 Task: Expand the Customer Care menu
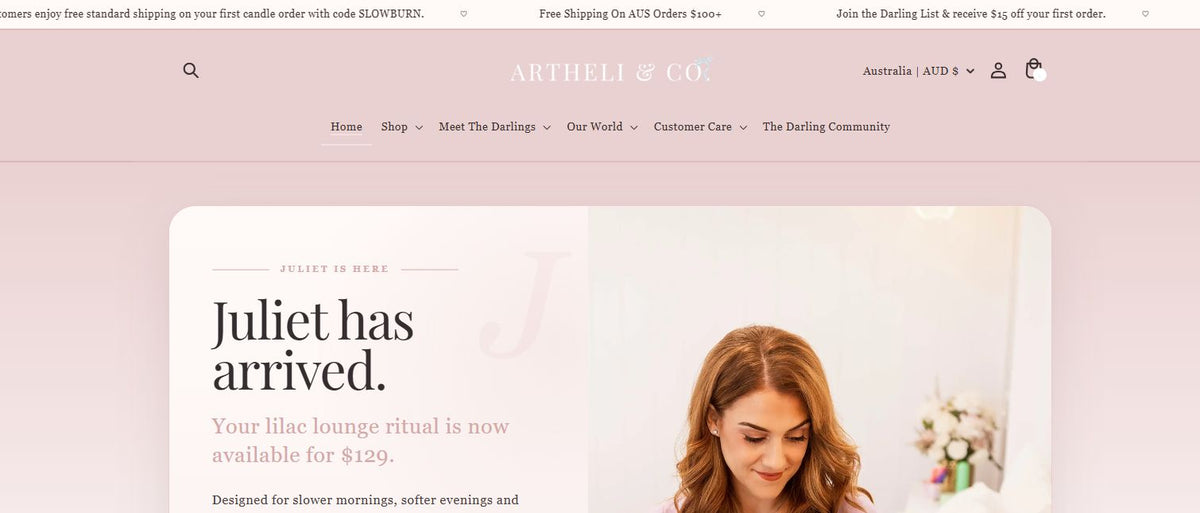coord(701,127)
